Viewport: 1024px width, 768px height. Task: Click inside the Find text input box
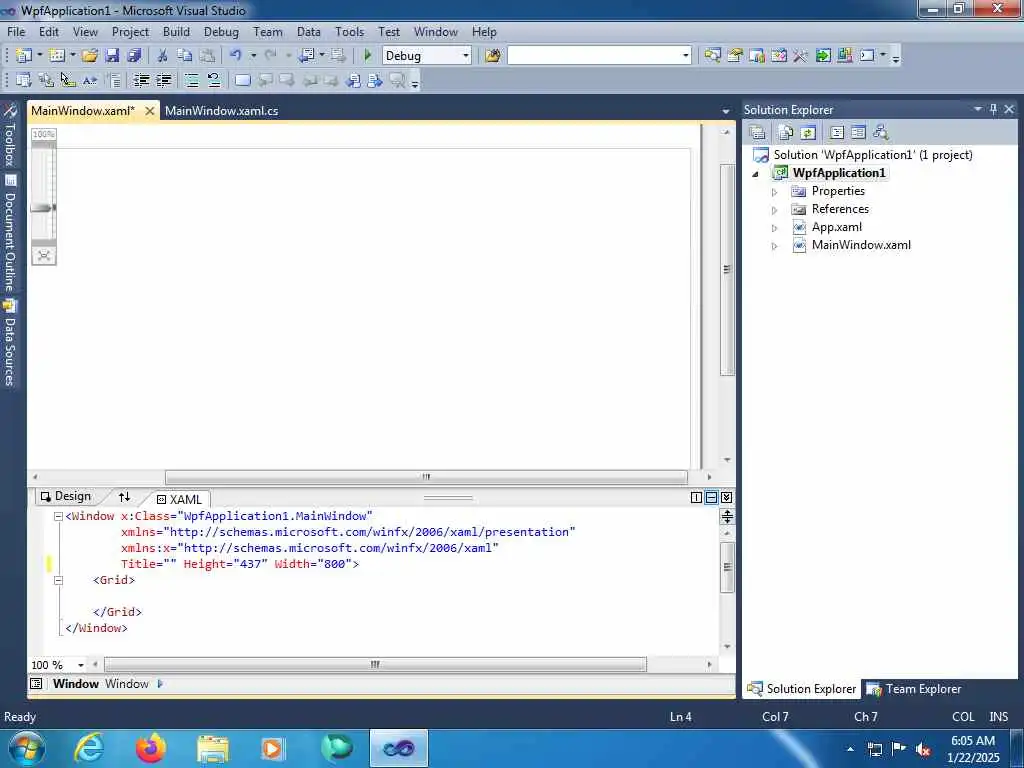(595, 56)
